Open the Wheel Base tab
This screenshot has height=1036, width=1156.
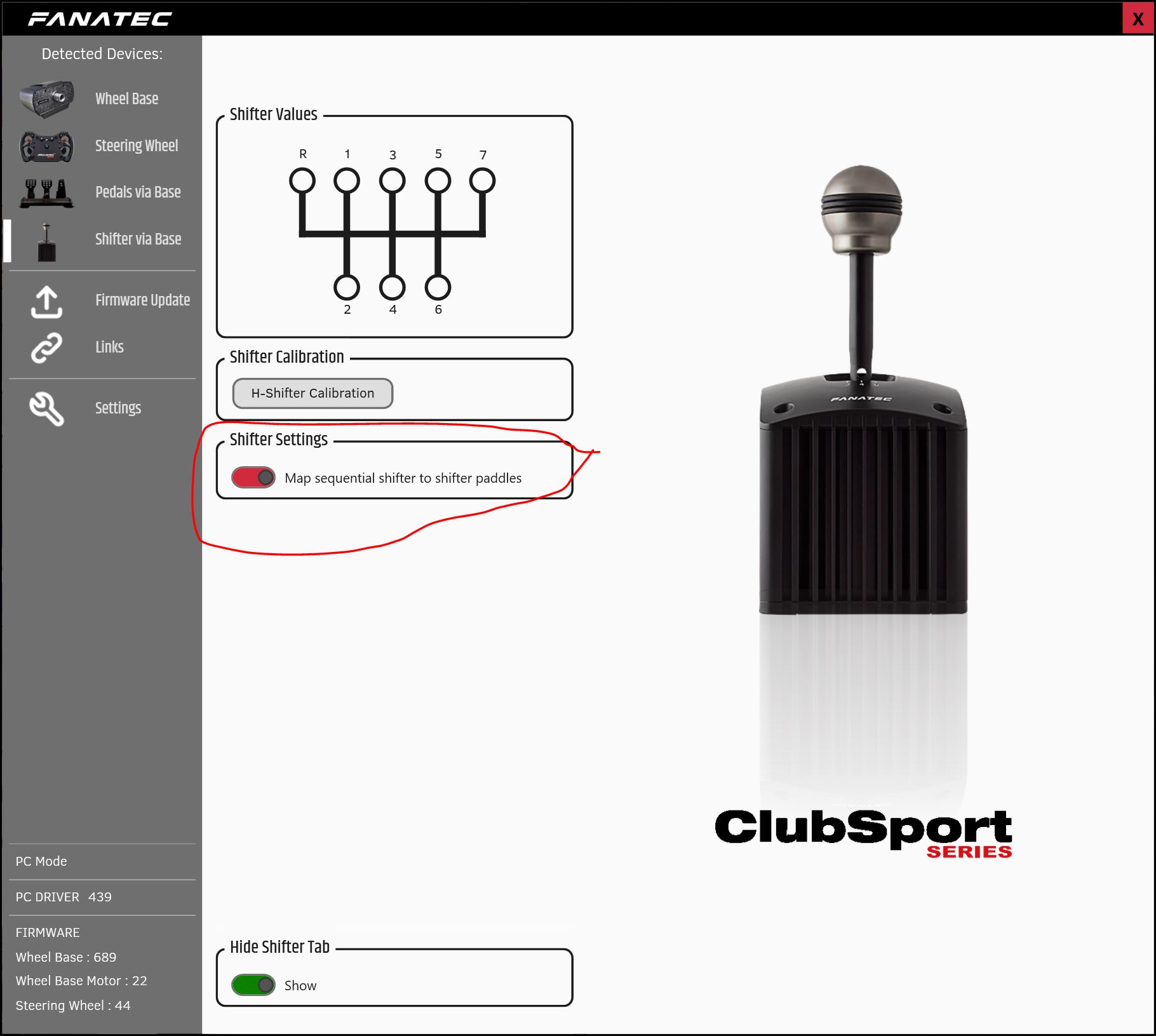coord(126,98)
